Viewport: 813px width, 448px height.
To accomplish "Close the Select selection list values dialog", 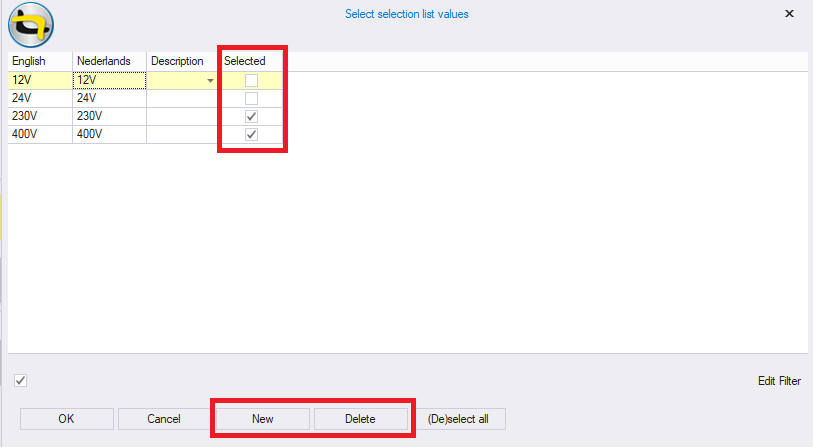I will click(x=789, y=13).
